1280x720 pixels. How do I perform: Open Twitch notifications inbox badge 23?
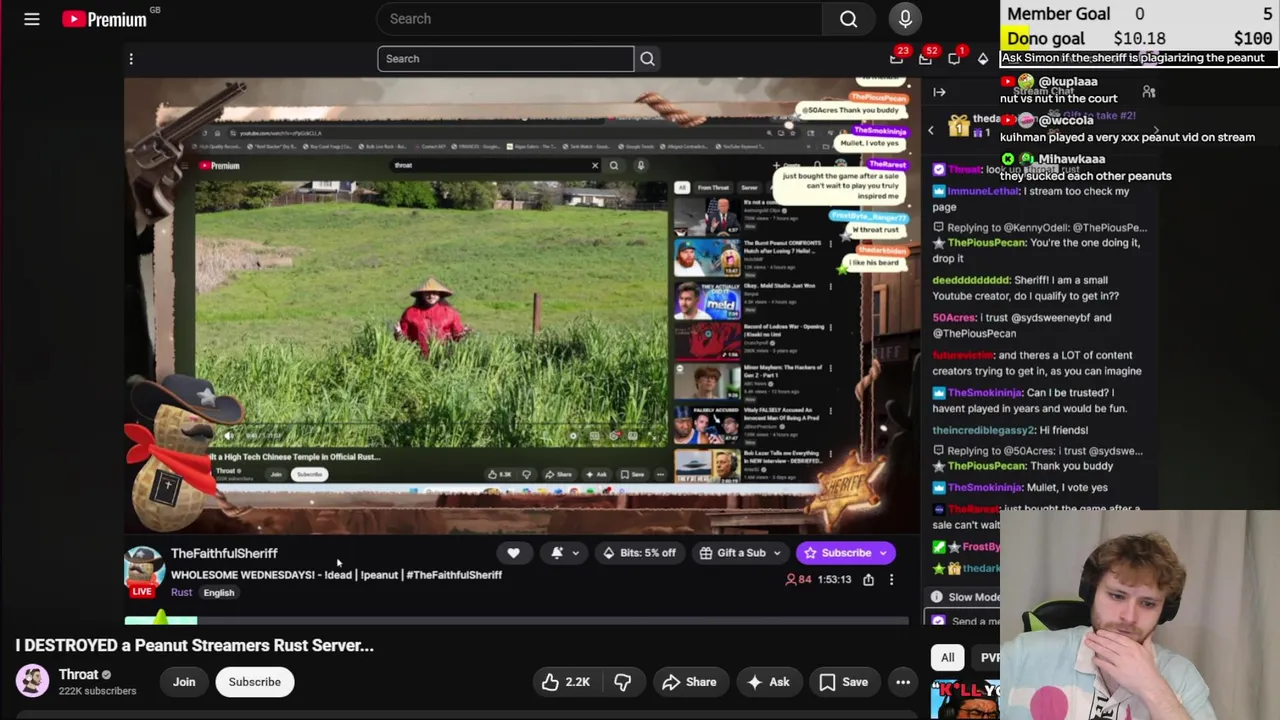[898, 58]
